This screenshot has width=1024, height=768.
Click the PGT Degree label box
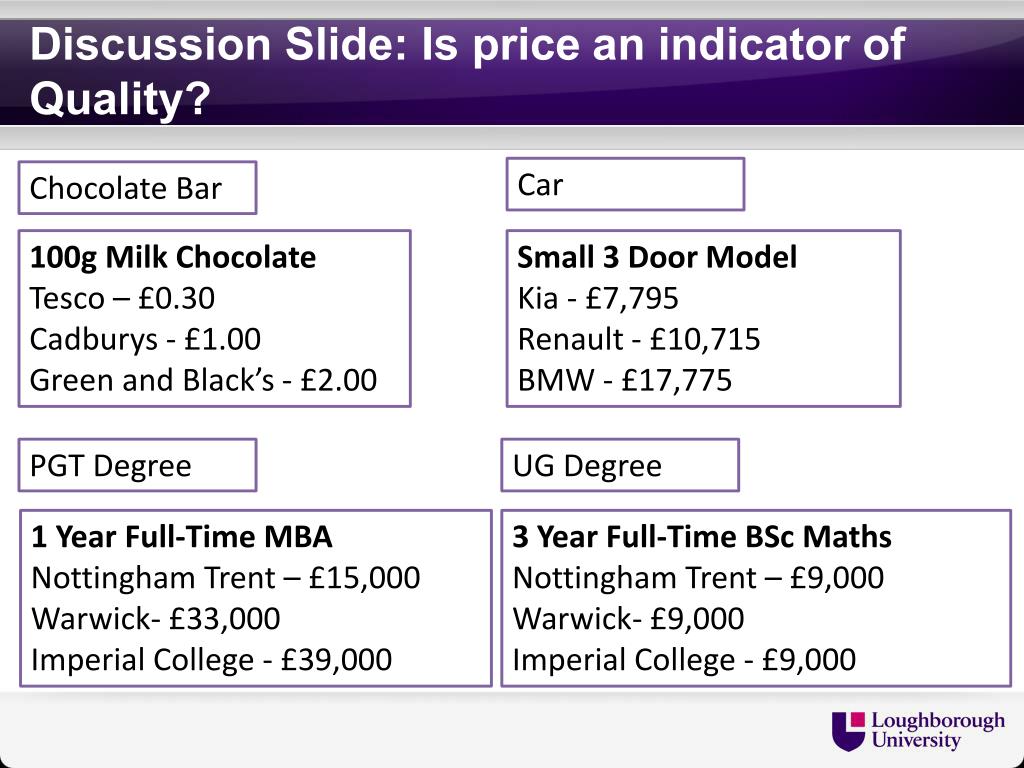[137, 465]
